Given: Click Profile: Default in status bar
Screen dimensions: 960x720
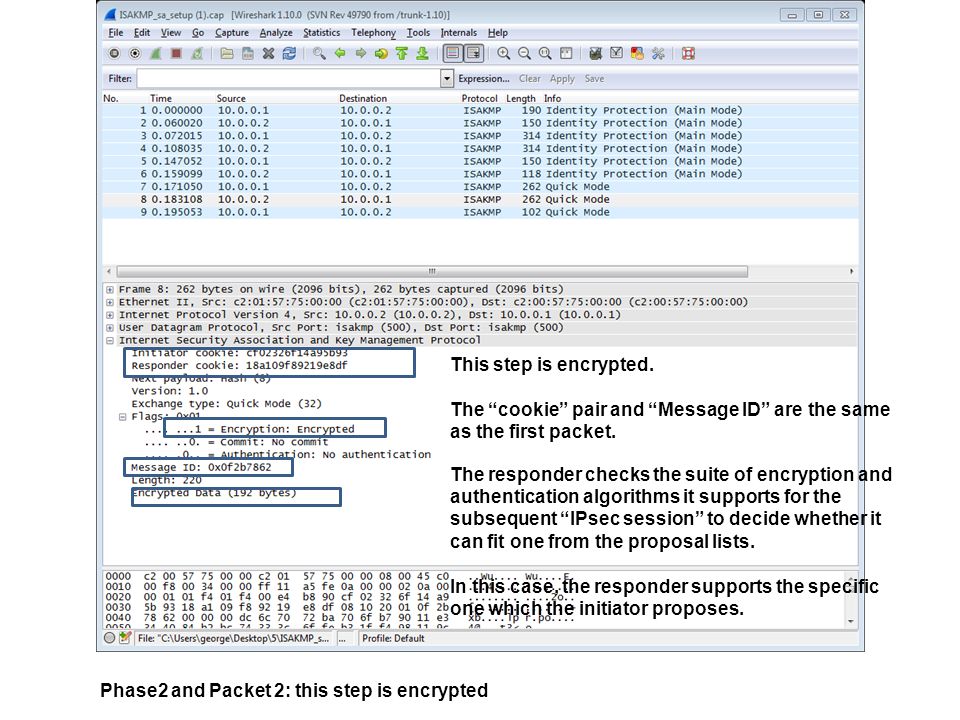Looking at the screenshot, I should (393, 639).
